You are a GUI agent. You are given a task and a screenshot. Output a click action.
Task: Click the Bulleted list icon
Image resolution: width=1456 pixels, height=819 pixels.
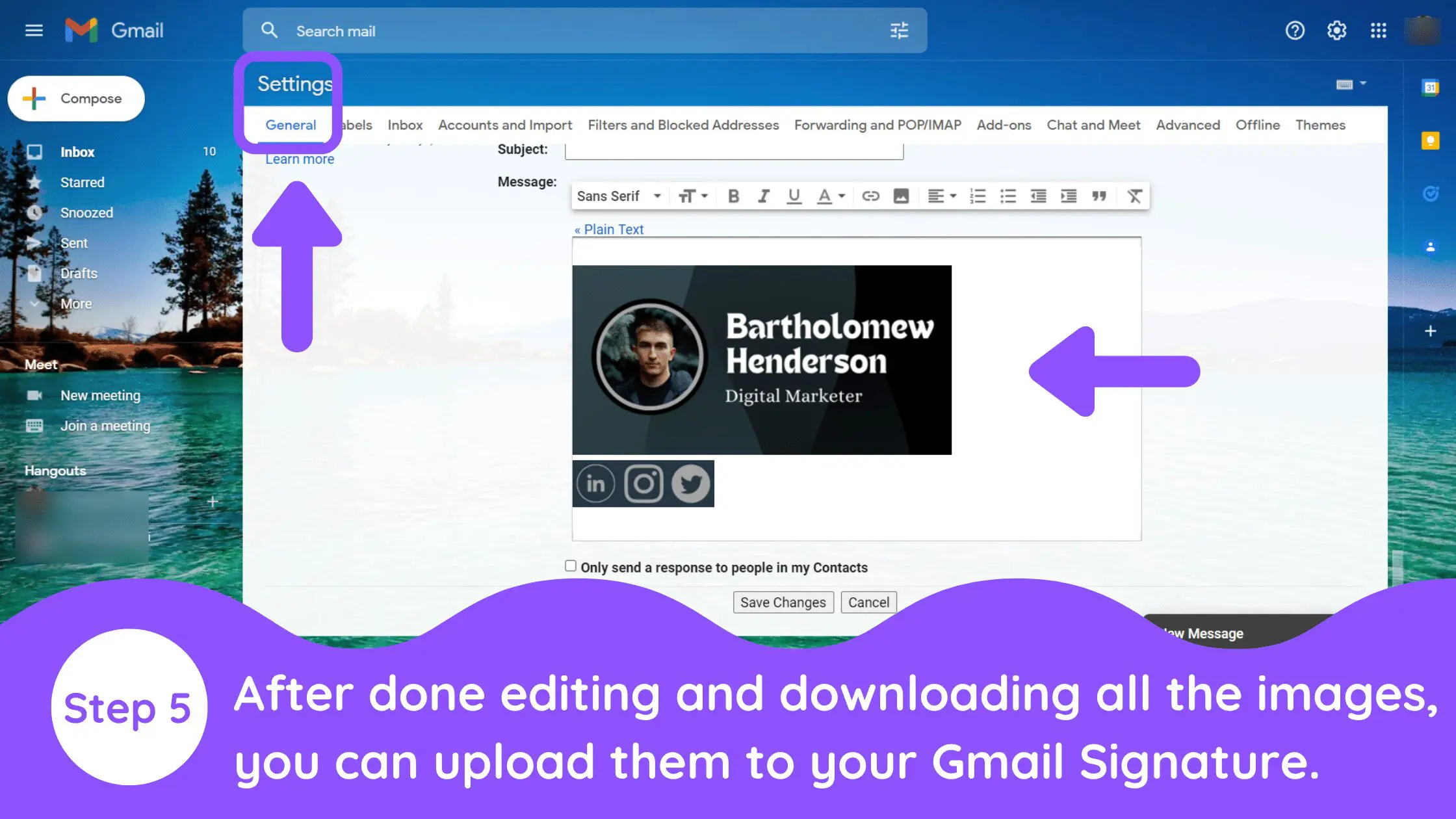(1007, 195)
